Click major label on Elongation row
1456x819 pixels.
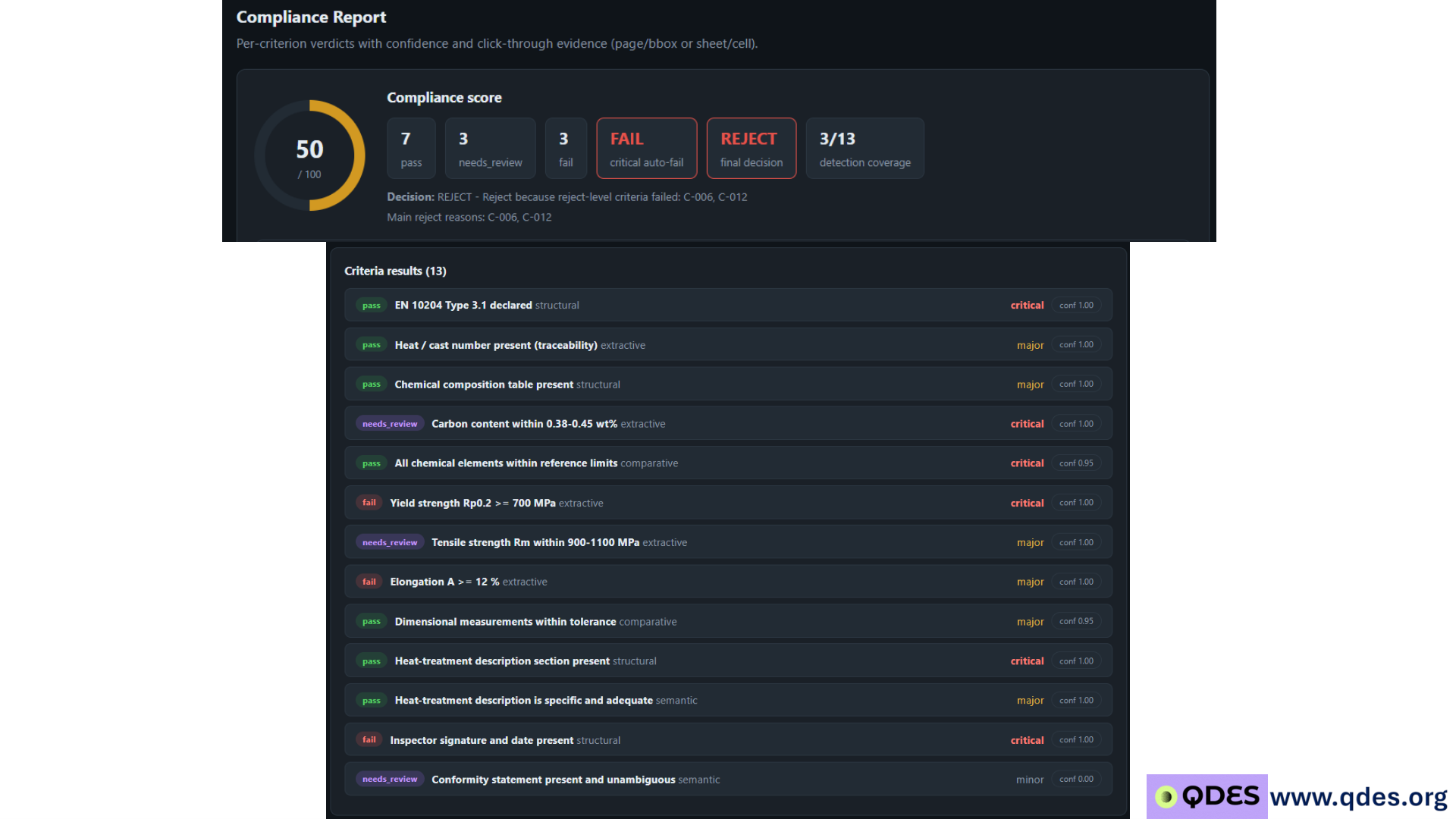(1030, 582)
